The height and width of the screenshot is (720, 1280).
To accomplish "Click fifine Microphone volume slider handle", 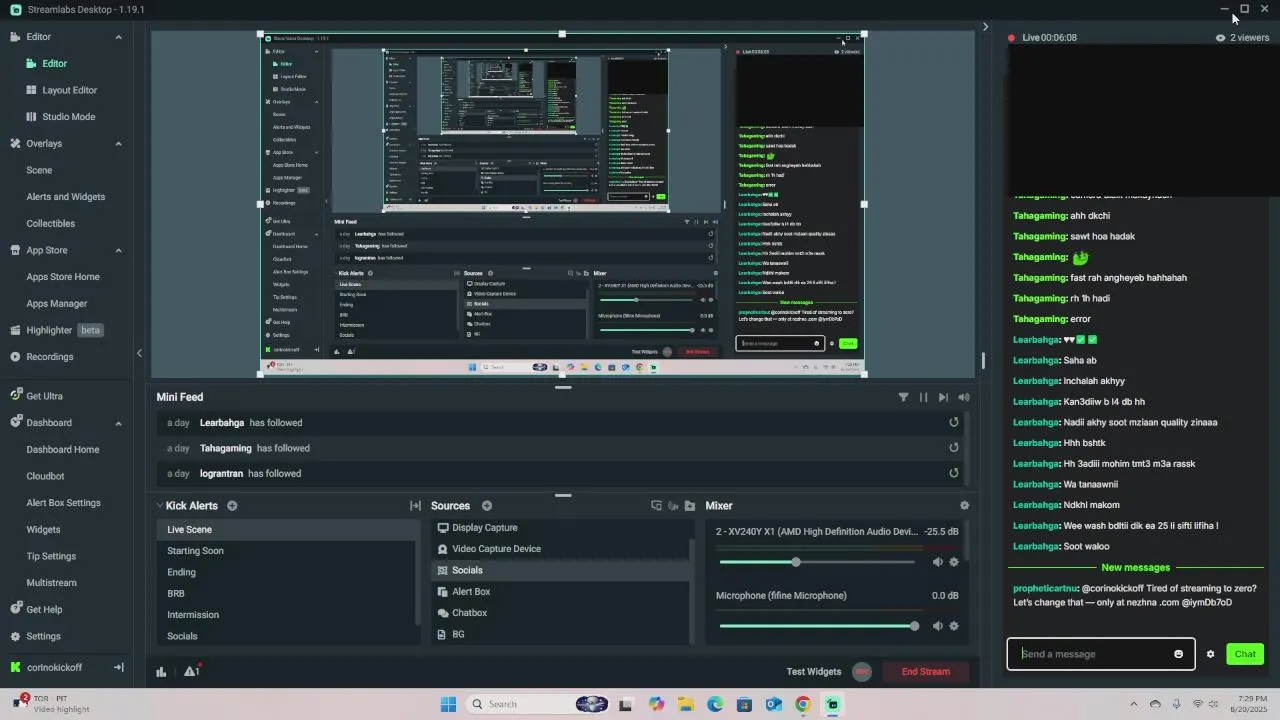I will pyautogui.click(x=914, y=626).
